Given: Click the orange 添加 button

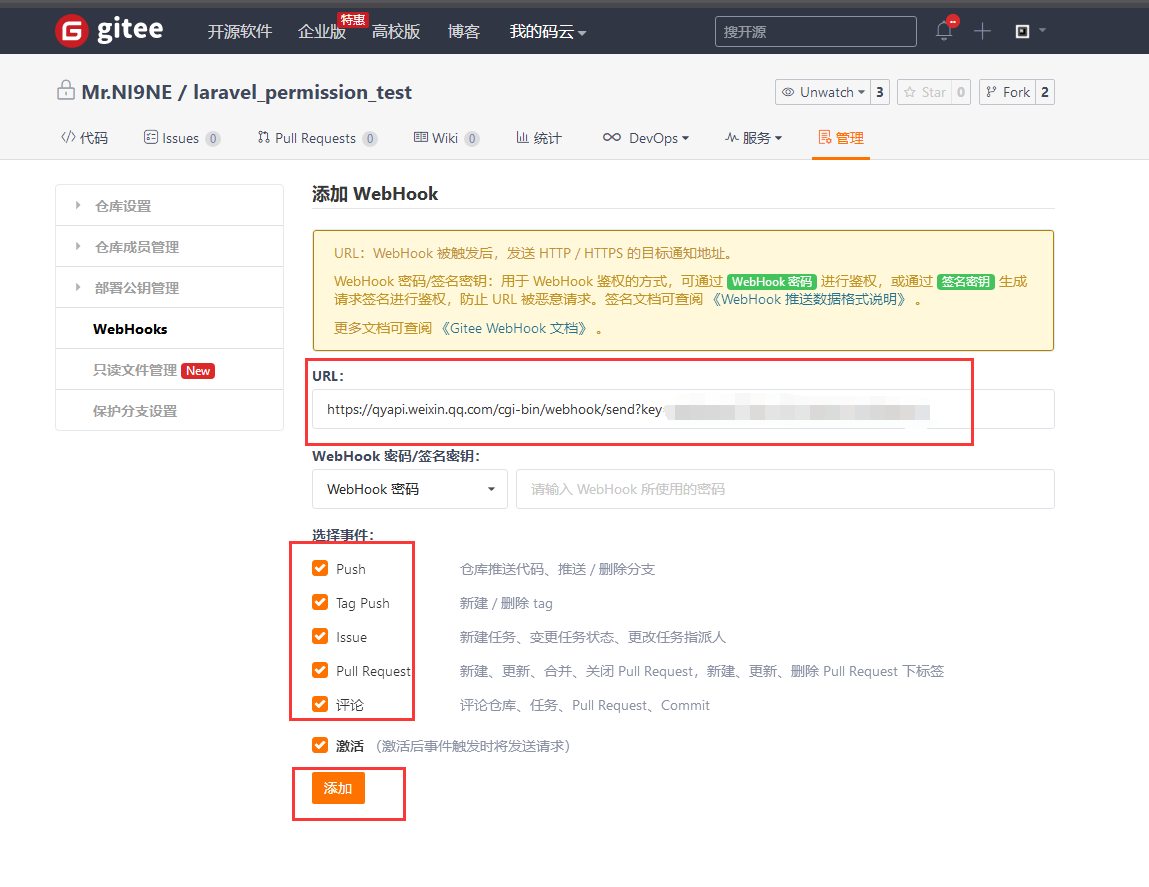Looking at the screenshot, I should [x=338, y=788].
